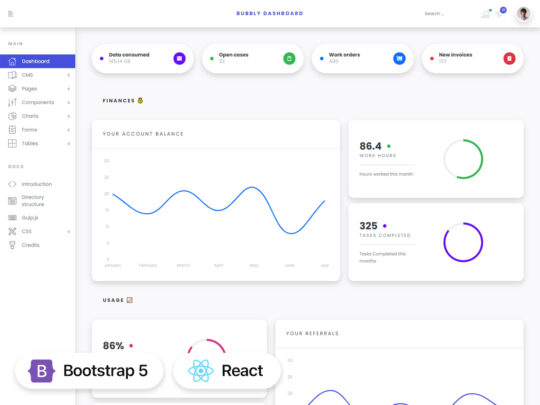Click the red New invoices icon

pos(509,59)
